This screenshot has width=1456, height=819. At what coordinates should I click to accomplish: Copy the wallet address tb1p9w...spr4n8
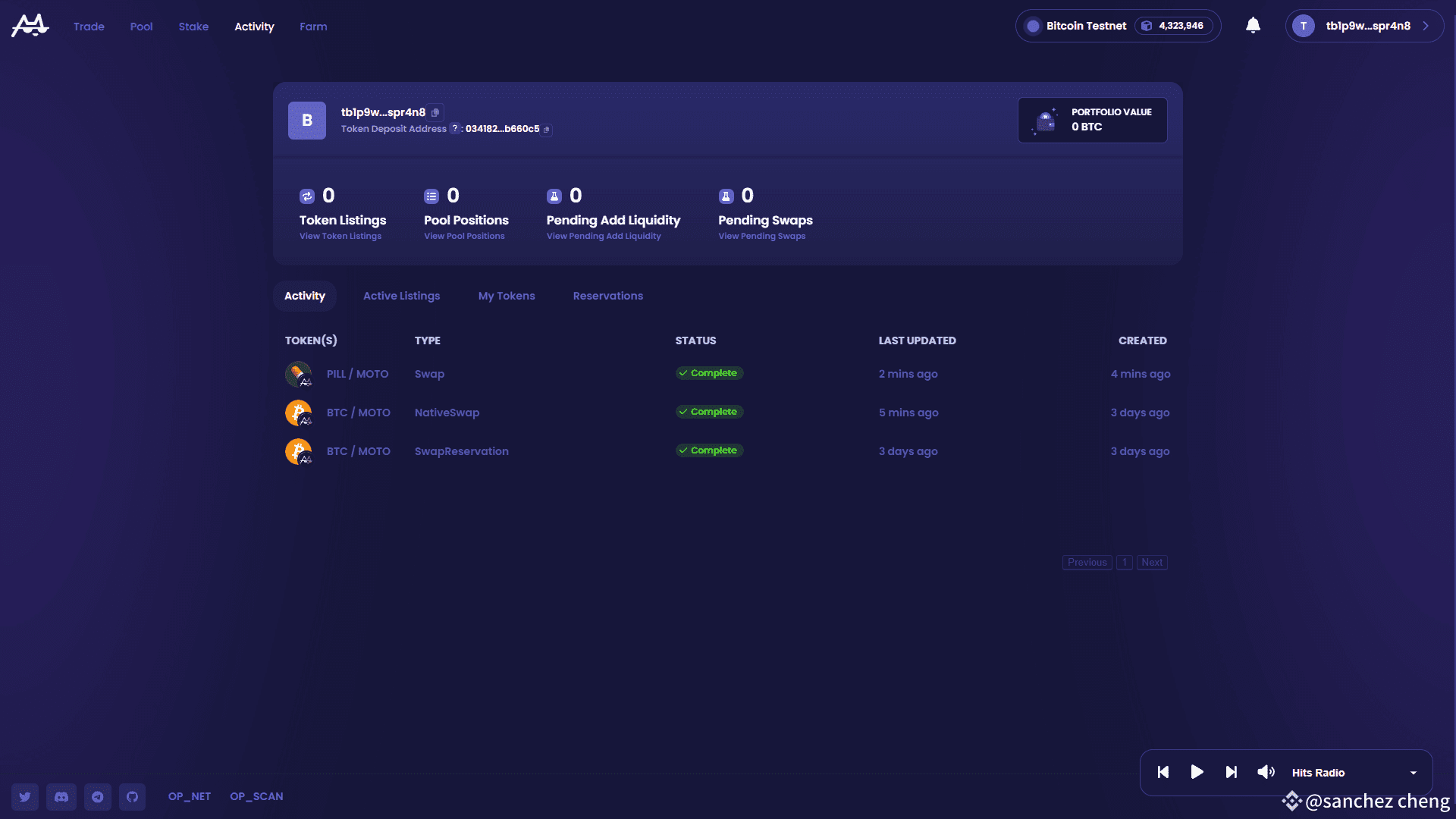435,112
